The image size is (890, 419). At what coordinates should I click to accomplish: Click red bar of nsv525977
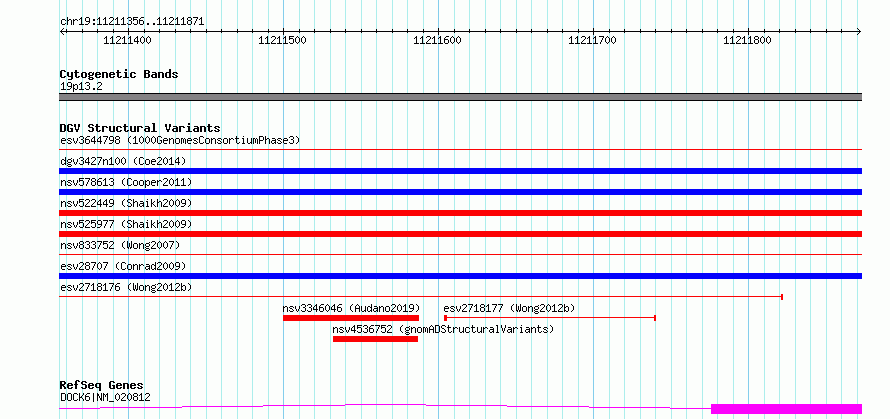click(x=460, y=234)
